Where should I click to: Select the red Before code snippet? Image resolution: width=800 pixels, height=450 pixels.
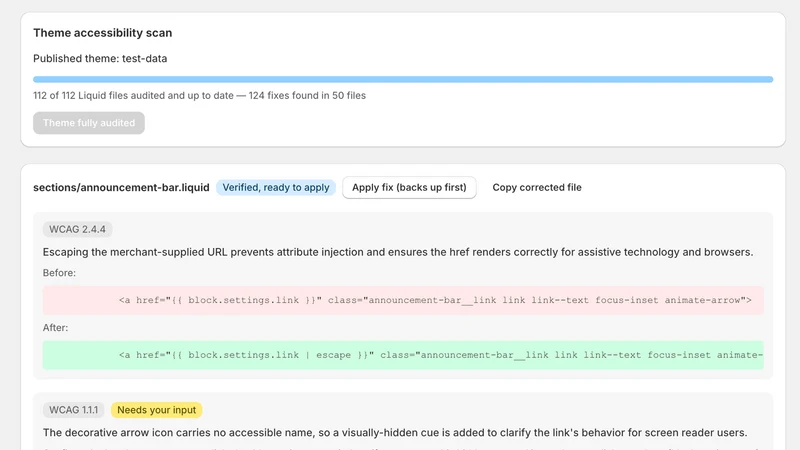[x=403, y=300]
